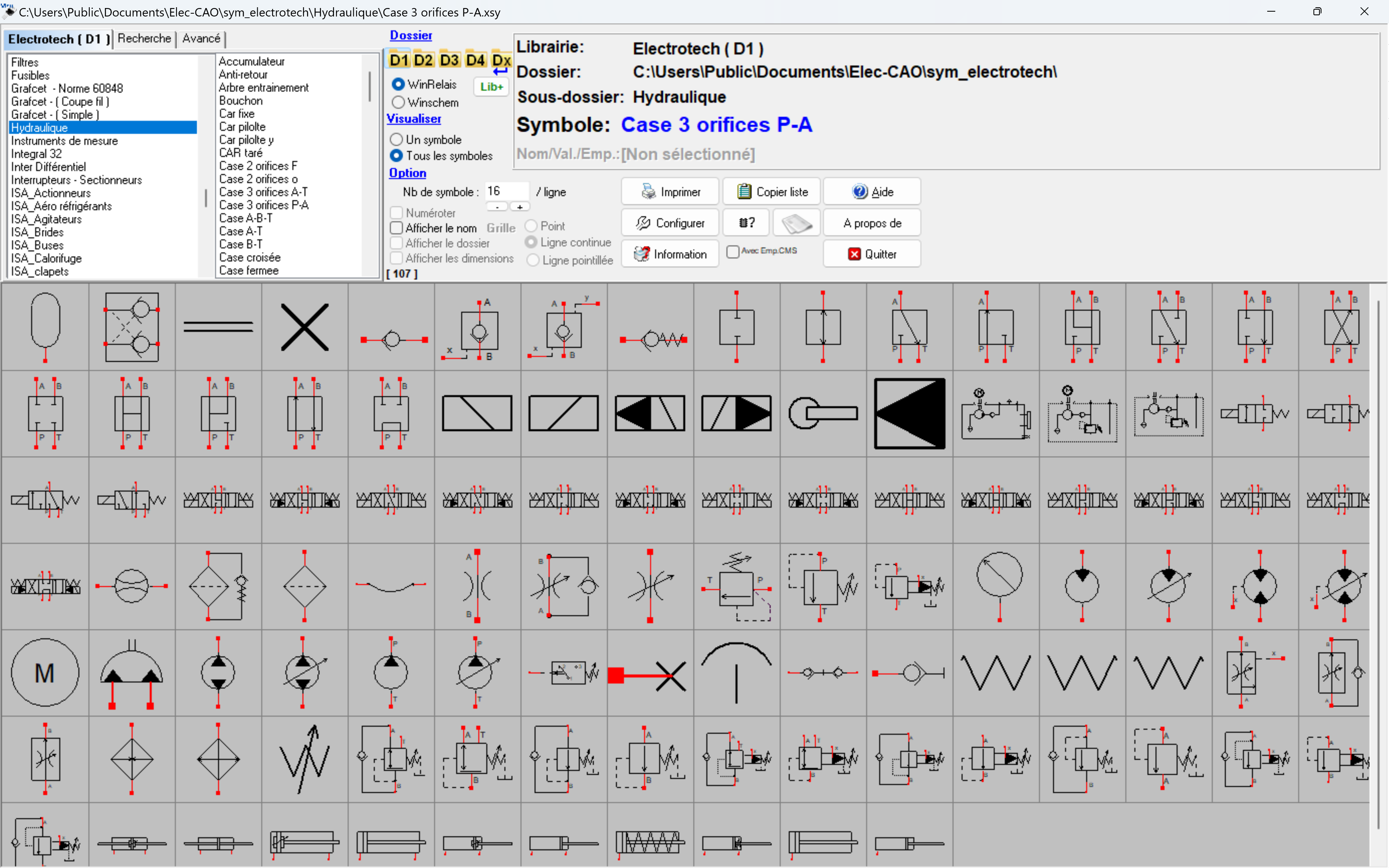
Task: Click the Lib+ button
Action: (x=491, y=87)
